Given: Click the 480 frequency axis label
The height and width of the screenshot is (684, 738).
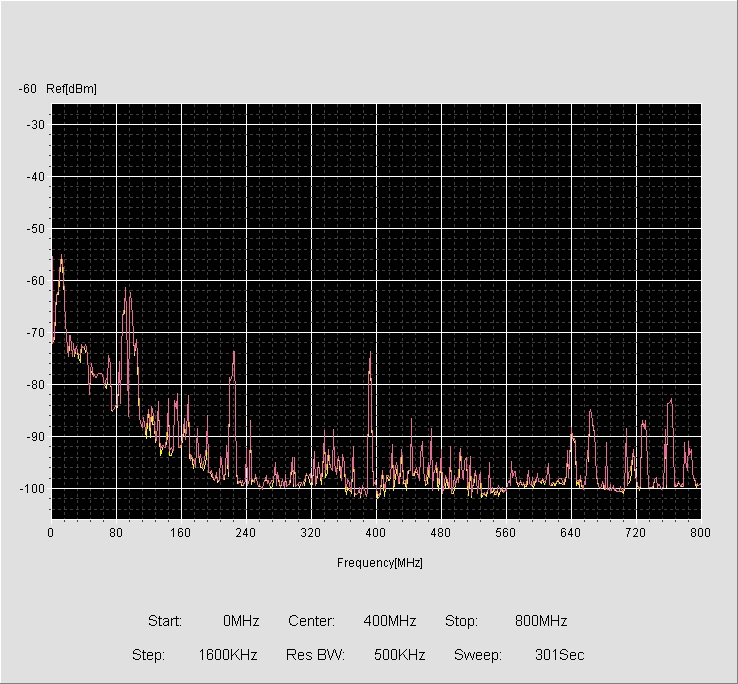Looking at the screenshot, I should (x=441, y=533).
